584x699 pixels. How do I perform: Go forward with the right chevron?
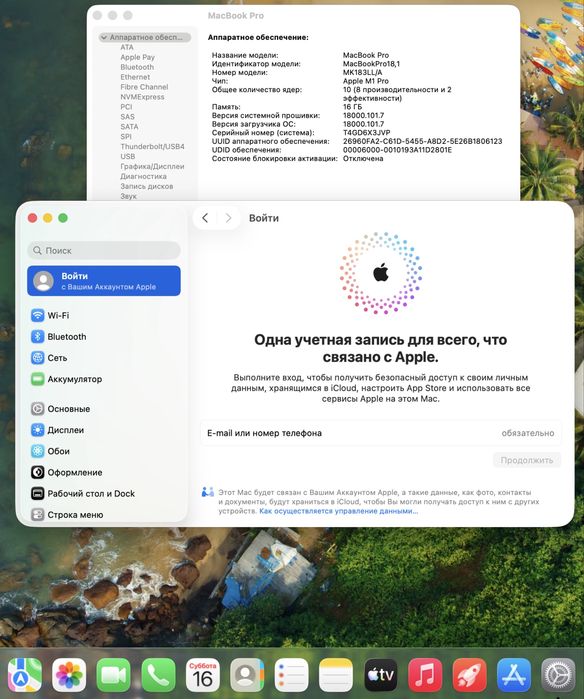(228, 218)
